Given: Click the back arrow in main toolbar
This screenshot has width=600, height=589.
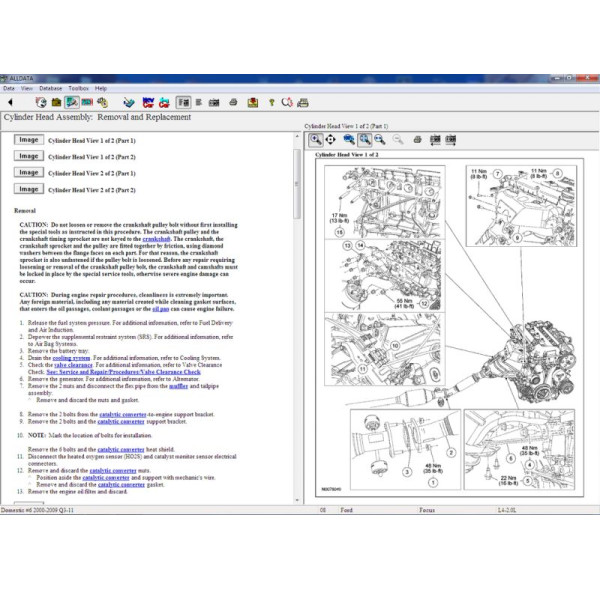Looking at the screenshot, I should click(9, 101).
